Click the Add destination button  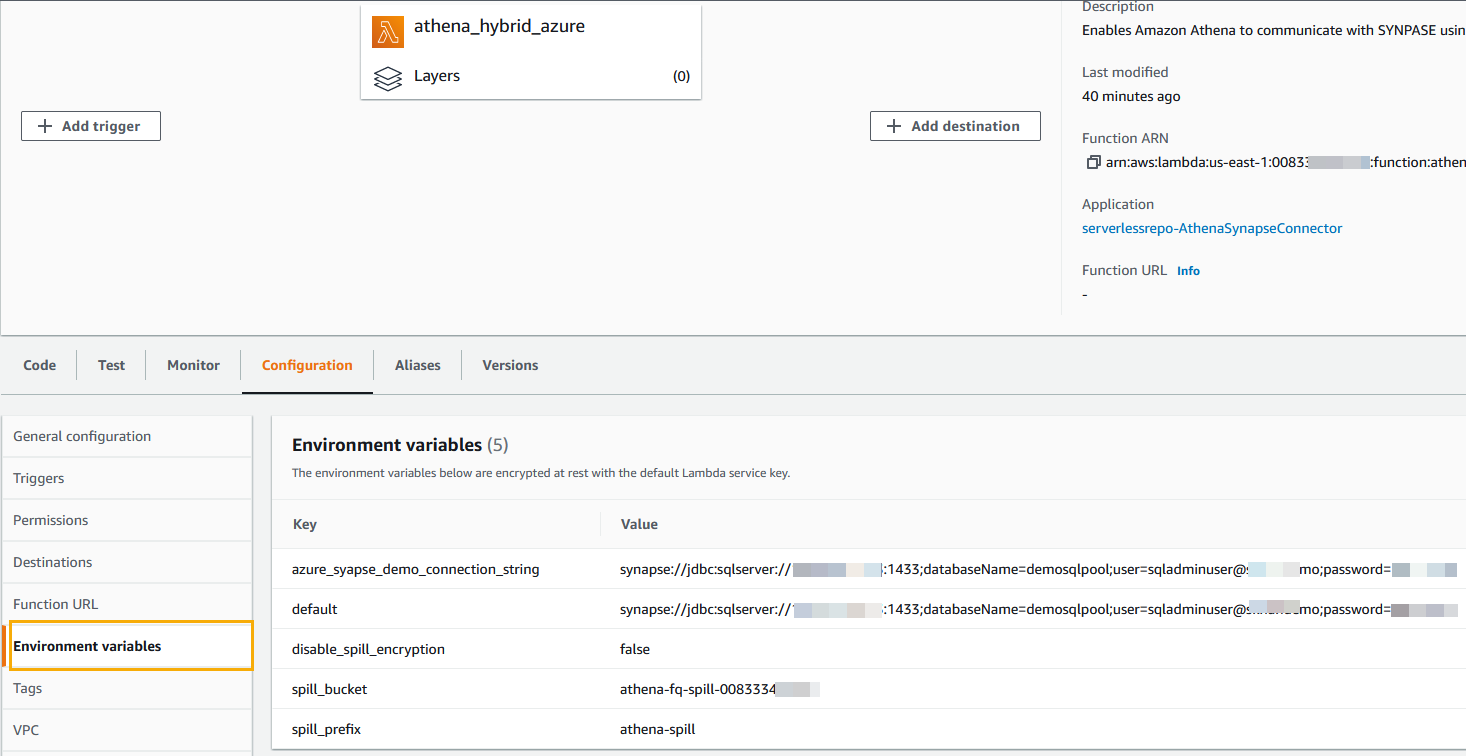(x=955, y=126)
